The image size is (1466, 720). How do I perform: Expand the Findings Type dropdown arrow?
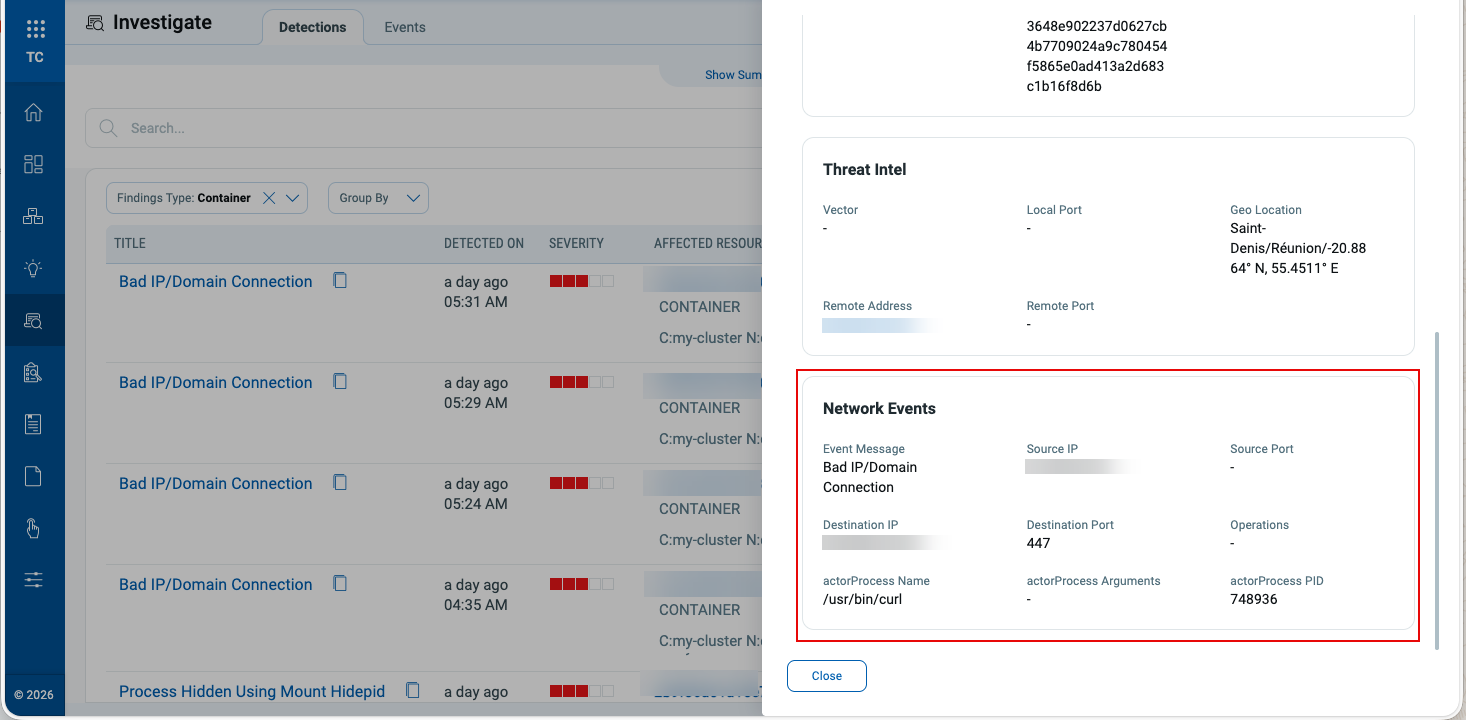[292, 198]
